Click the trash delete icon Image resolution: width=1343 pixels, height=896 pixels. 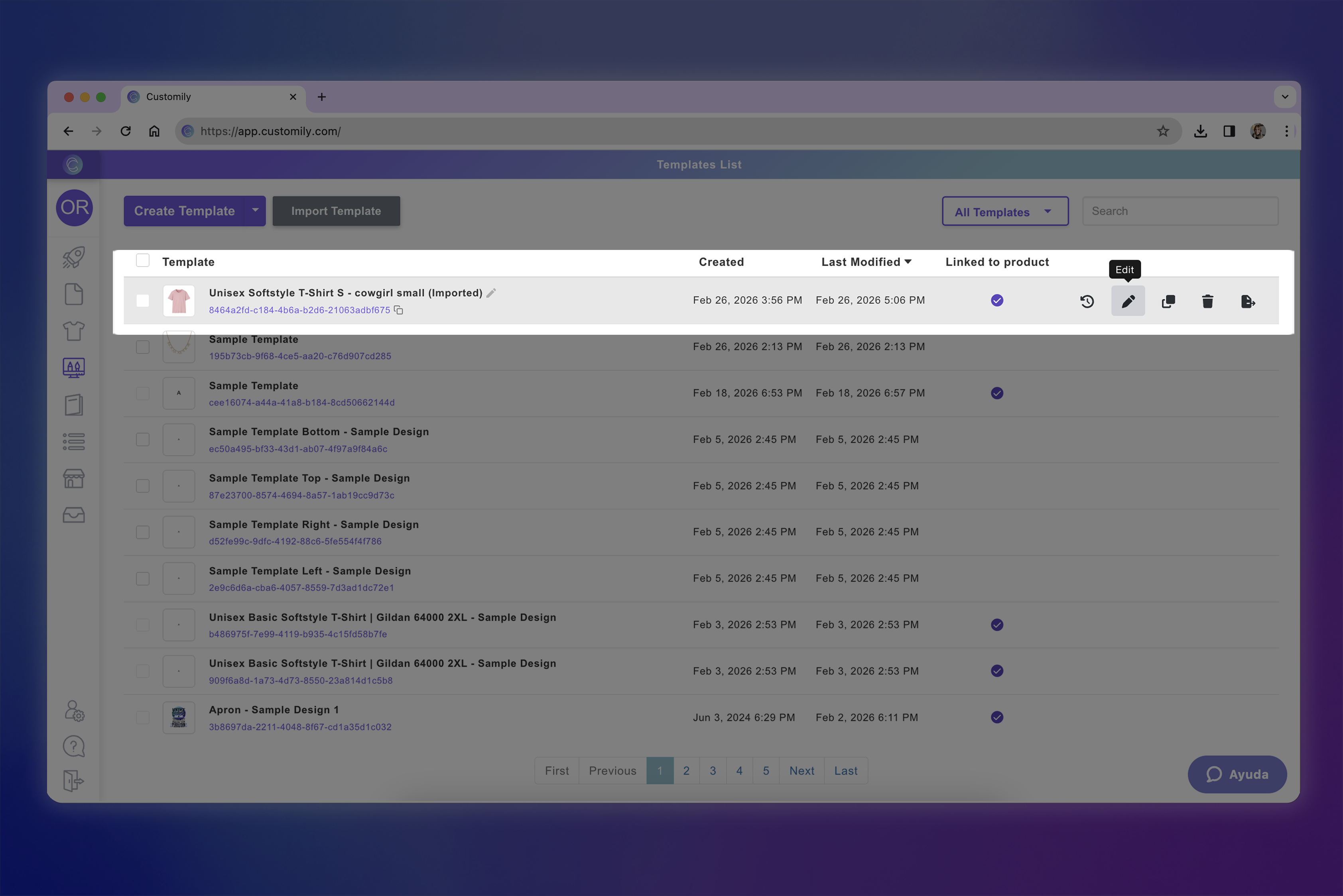point(1207,301)
